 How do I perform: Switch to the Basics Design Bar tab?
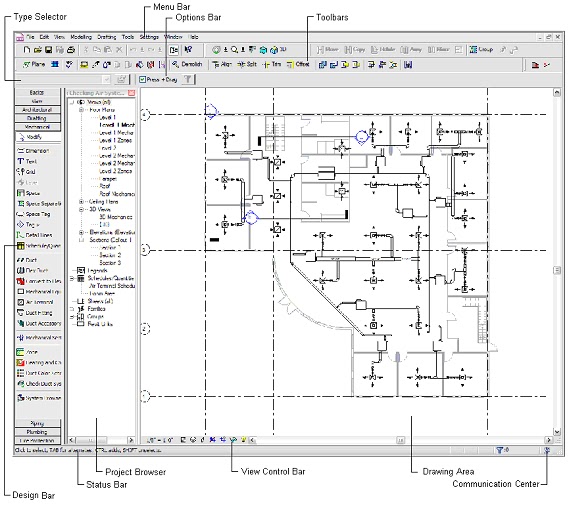37,92
